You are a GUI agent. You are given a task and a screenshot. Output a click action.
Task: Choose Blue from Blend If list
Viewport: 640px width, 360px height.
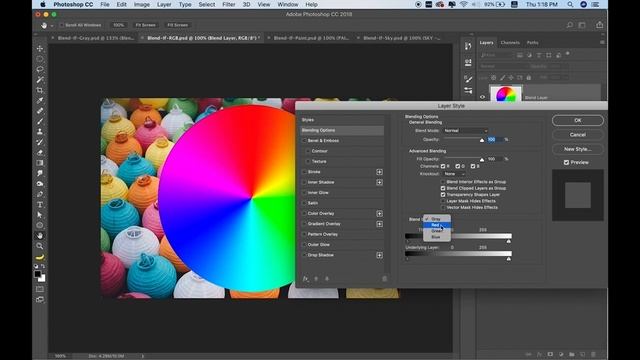tap(437, 237)
